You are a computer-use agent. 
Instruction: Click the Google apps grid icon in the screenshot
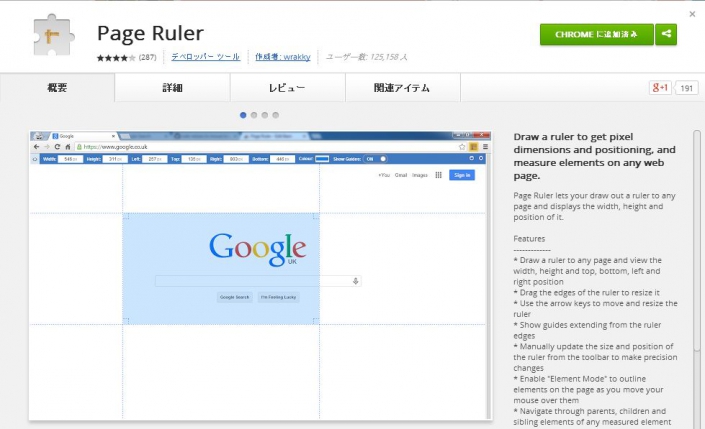(438, 175)
